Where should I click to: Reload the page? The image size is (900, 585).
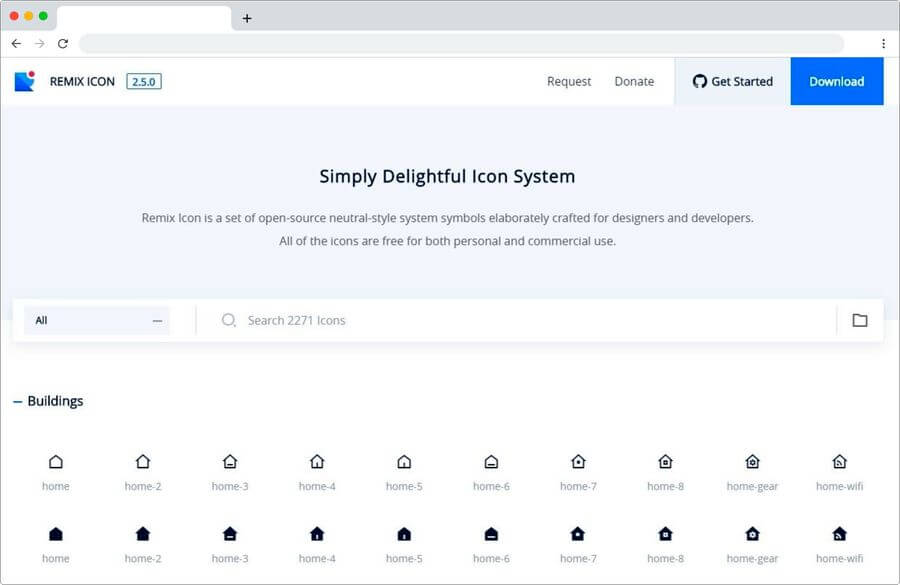pos(63,44)
